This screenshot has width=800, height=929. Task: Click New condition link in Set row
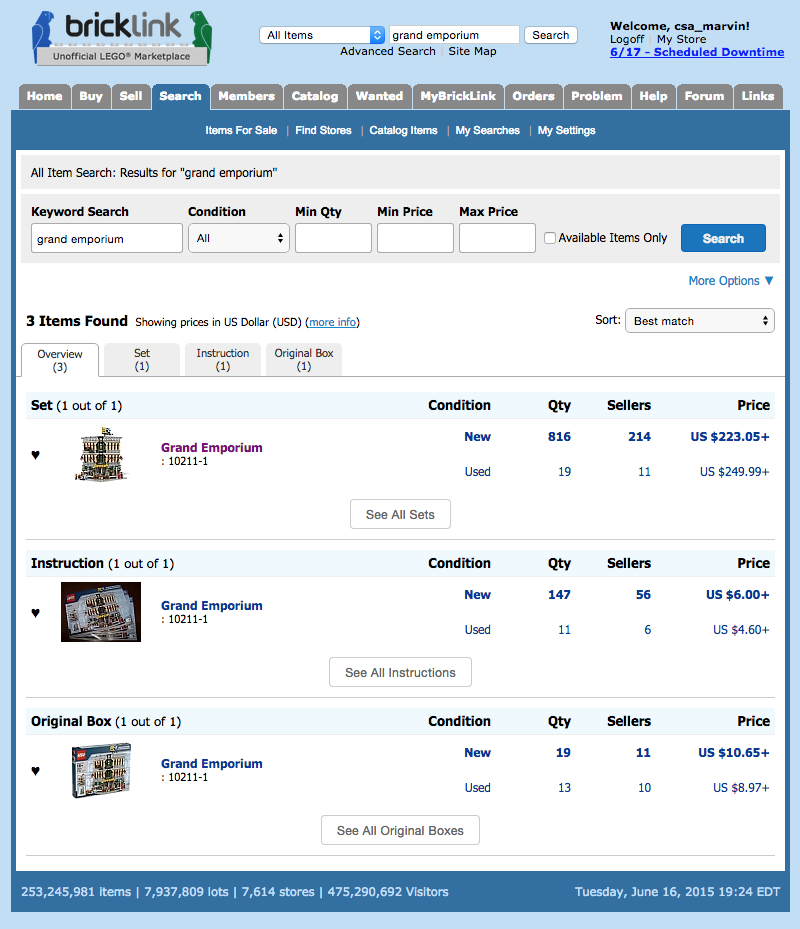478,437
